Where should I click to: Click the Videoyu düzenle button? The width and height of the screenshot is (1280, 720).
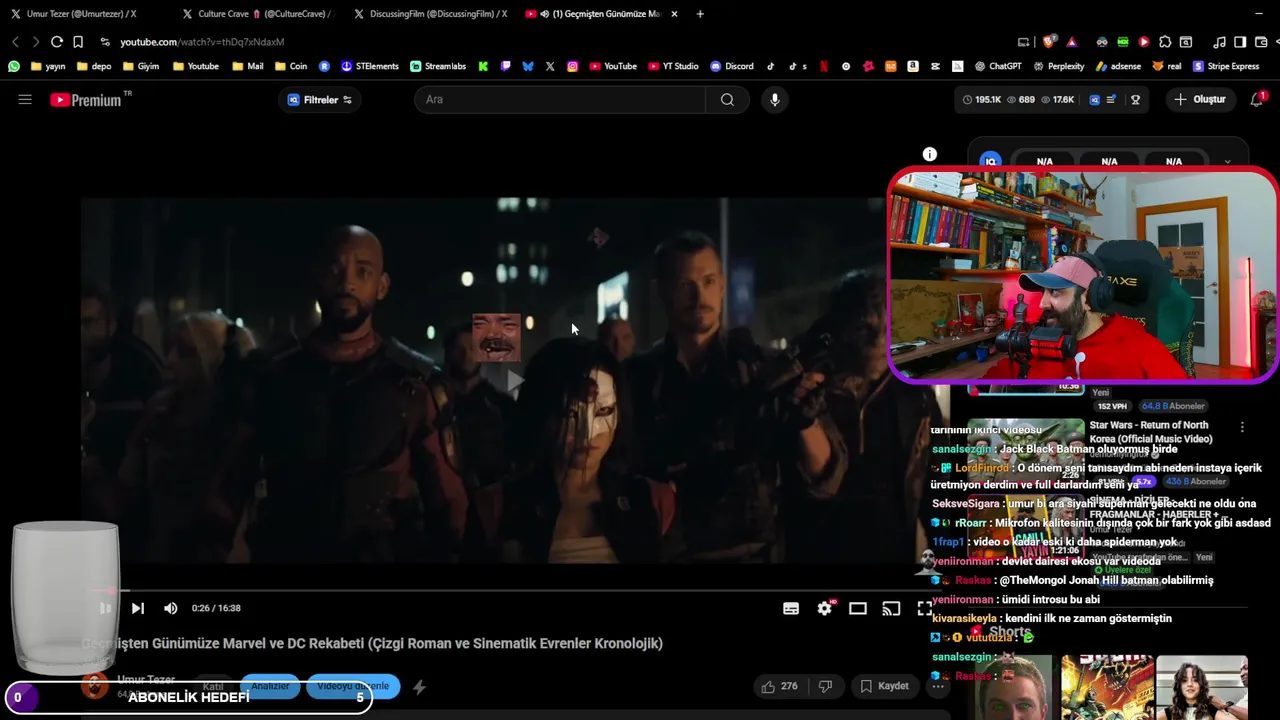(353, 686)
